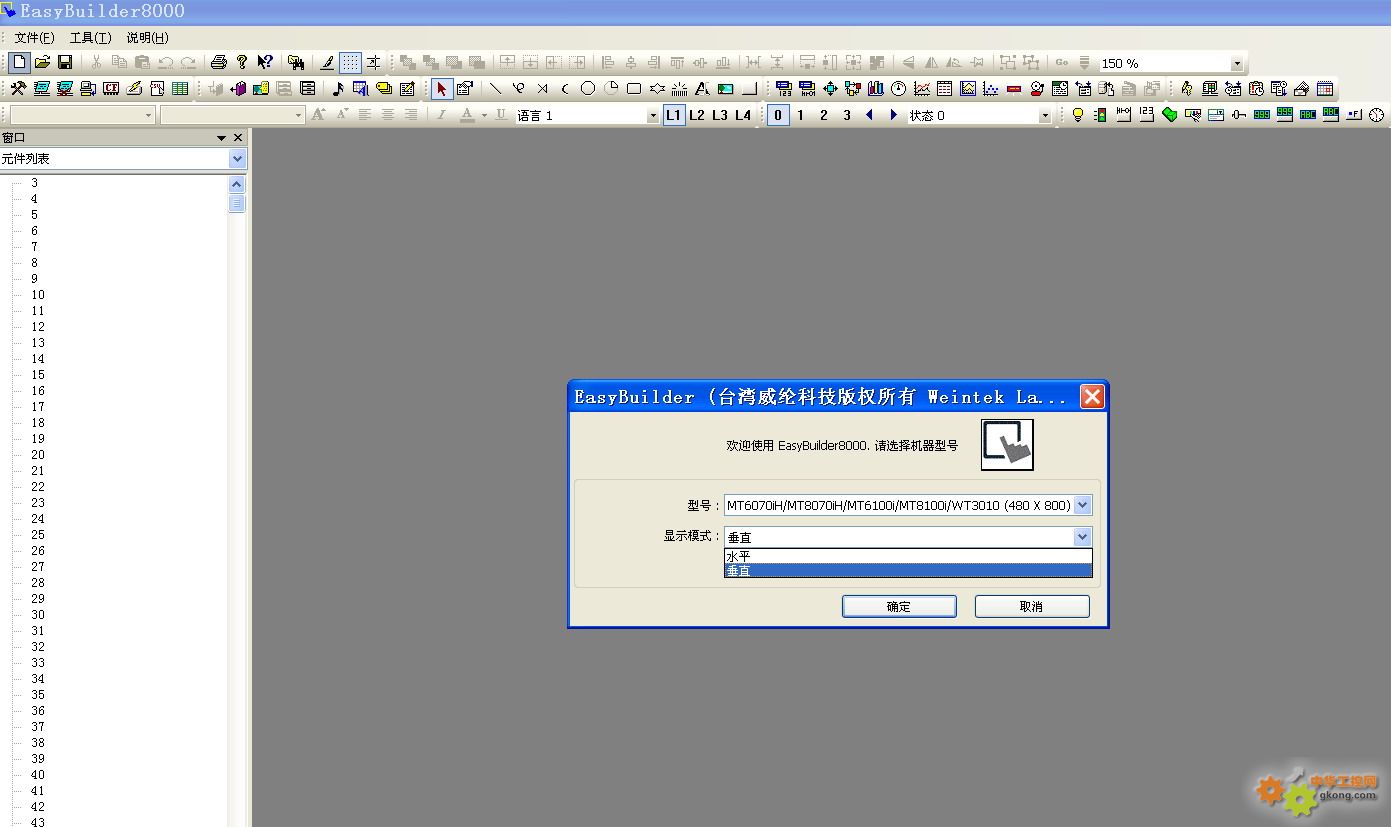Close the 窗口 side panel
Viewport: 1391px width, 827px height.
click(x=238, y=138)
